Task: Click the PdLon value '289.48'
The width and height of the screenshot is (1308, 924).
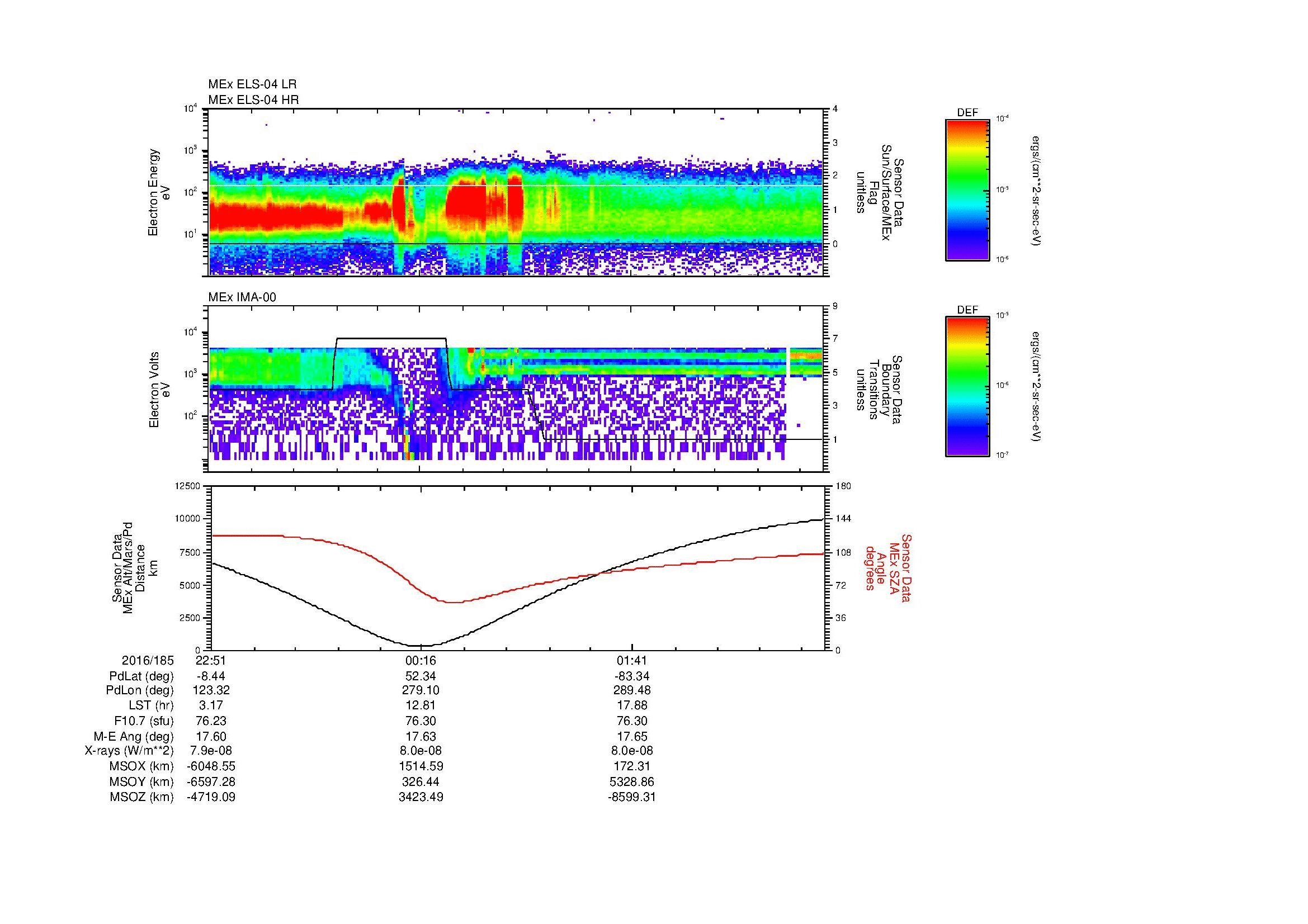Action: pos(632,690)
